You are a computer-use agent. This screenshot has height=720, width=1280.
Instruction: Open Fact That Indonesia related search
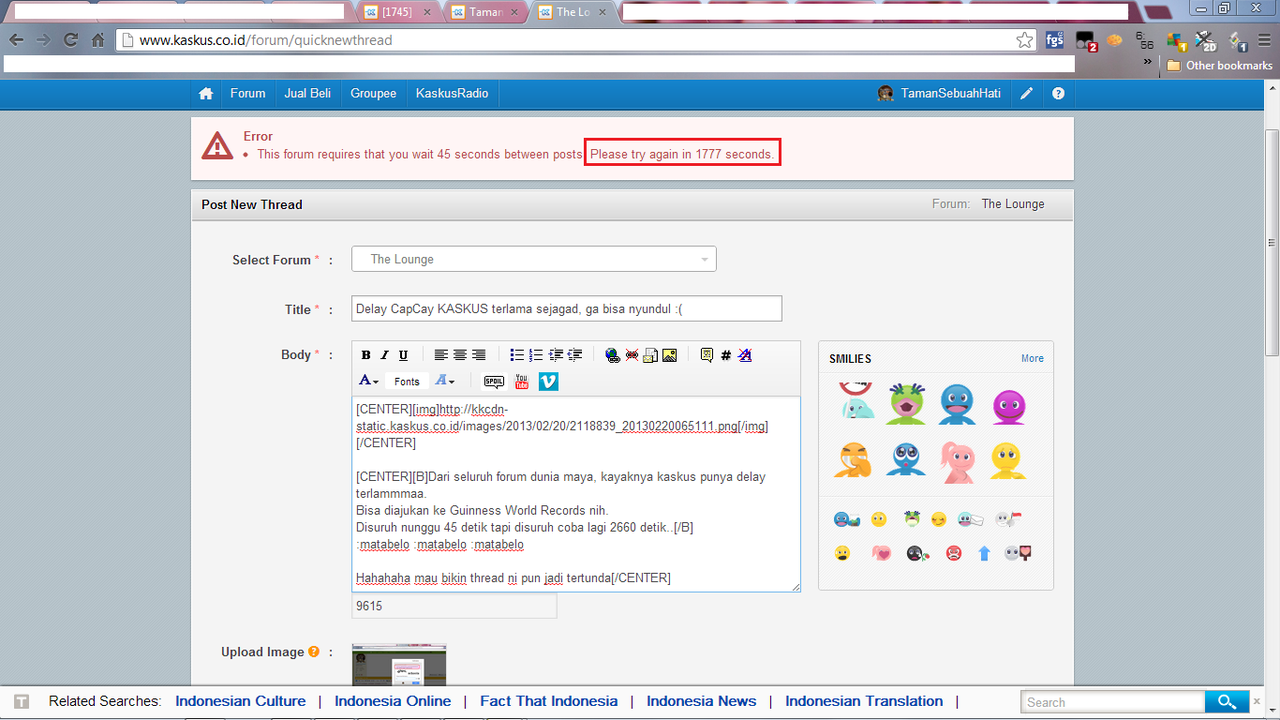coord(549,701)
